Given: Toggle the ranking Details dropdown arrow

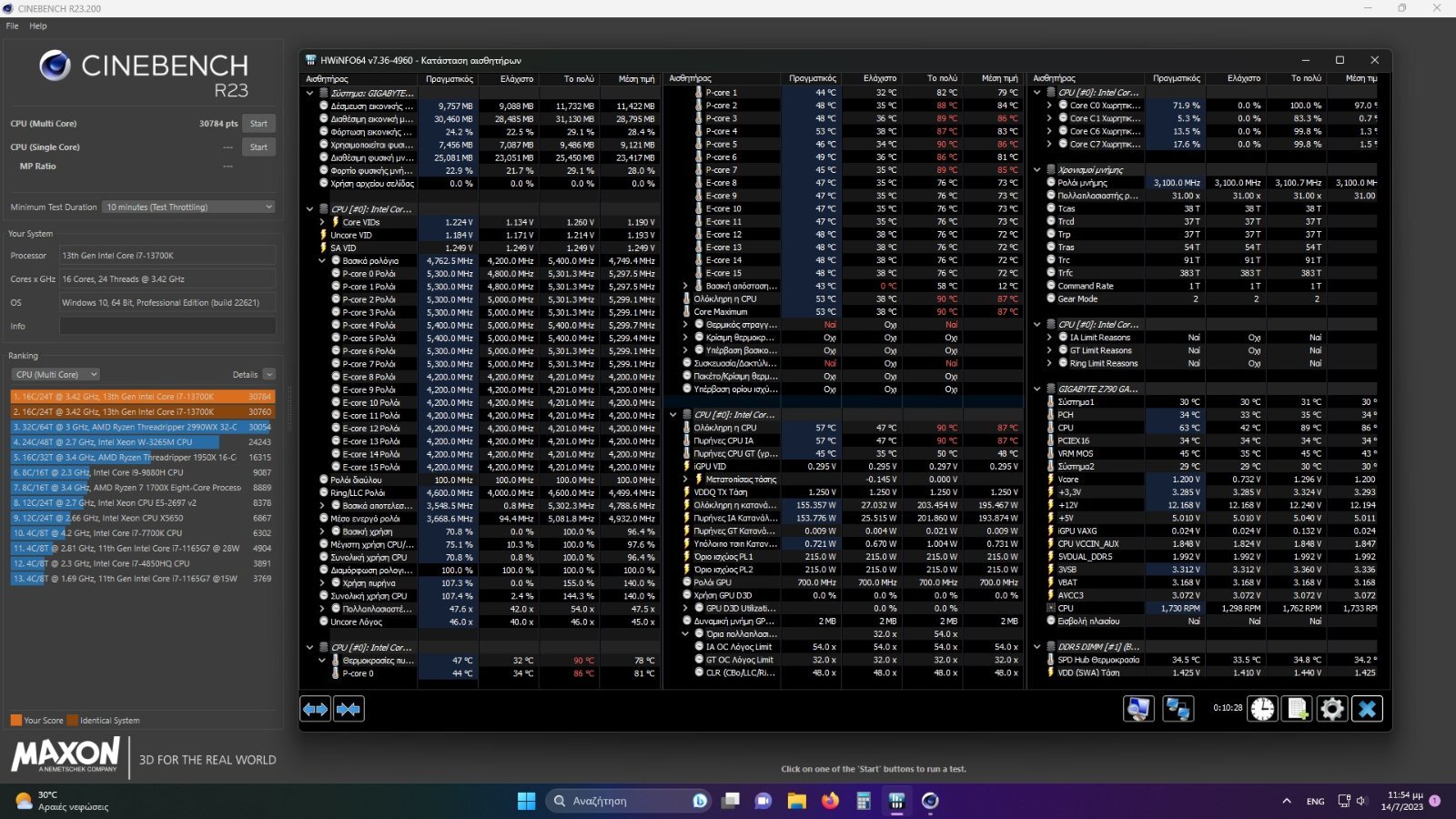Looking at the screenshot, I should tap(269, 375).
